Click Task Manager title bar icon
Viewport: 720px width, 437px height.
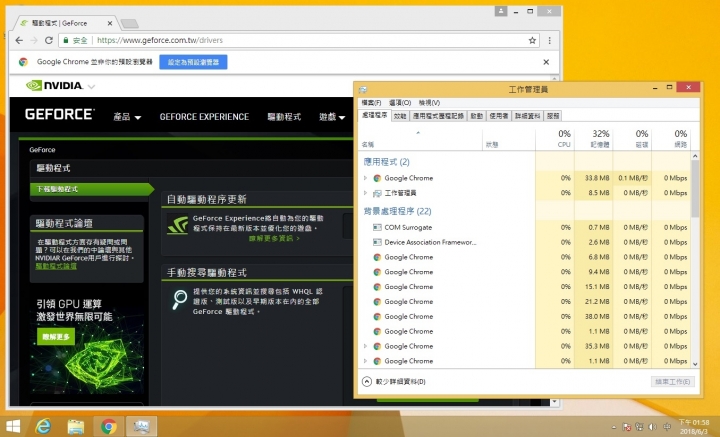(363, 89)
